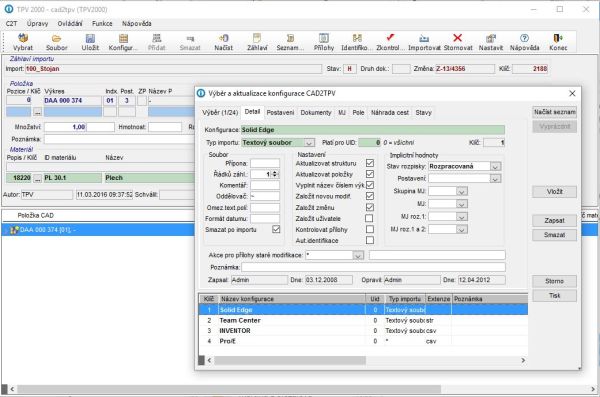
Task: Open the MJ roz.1 dropdown
Action: (461, 217)
